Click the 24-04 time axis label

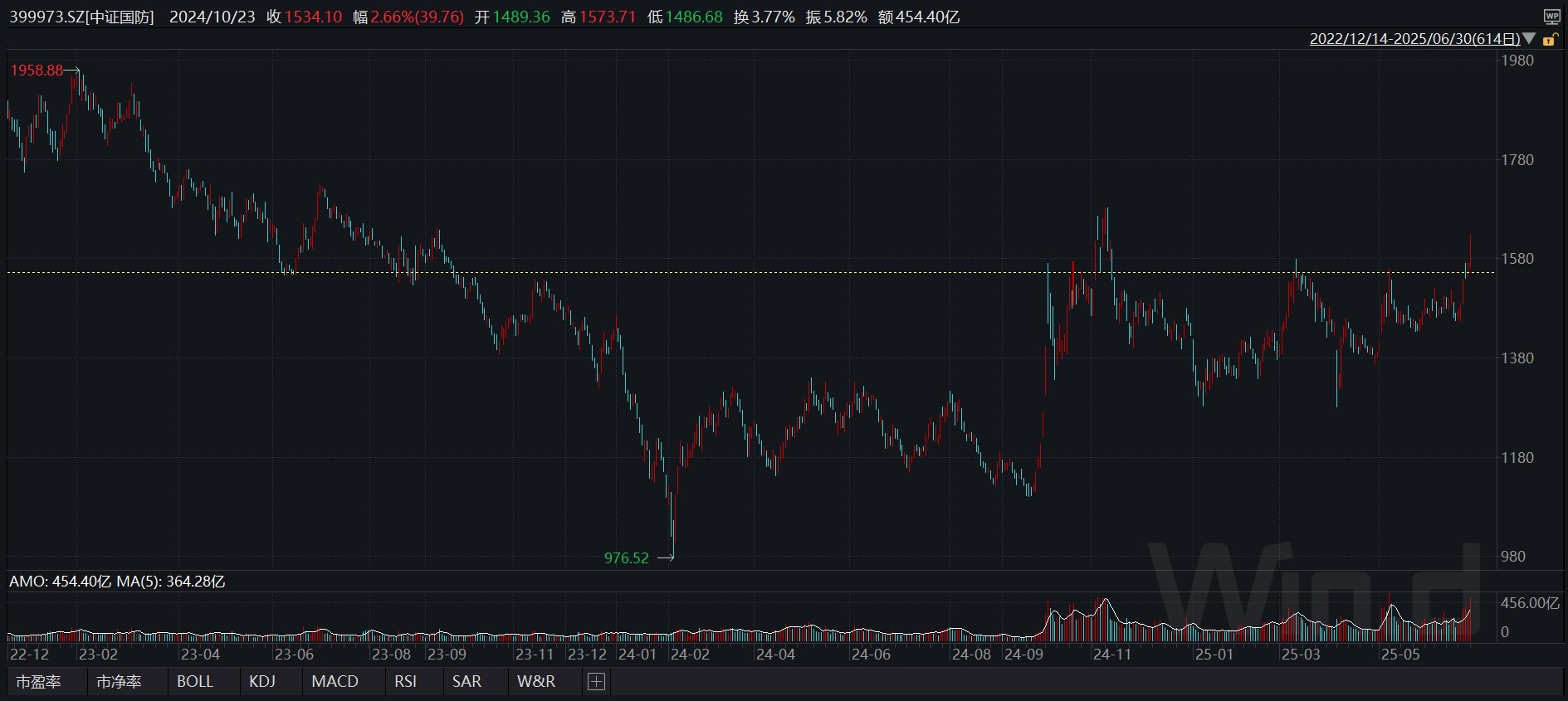(x=775, y=655)
